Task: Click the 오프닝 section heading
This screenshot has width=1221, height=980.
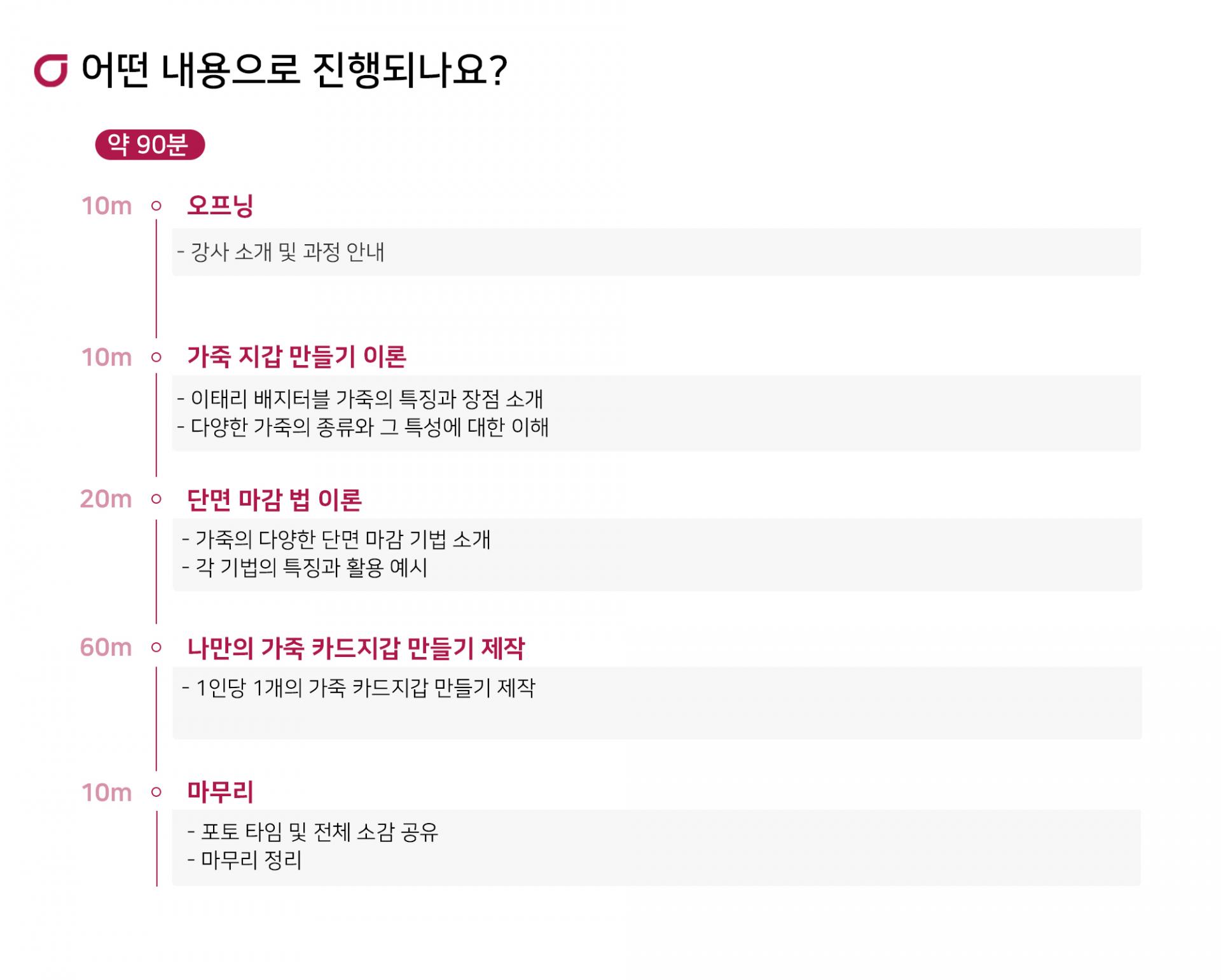Action: [x=220, y=205]
